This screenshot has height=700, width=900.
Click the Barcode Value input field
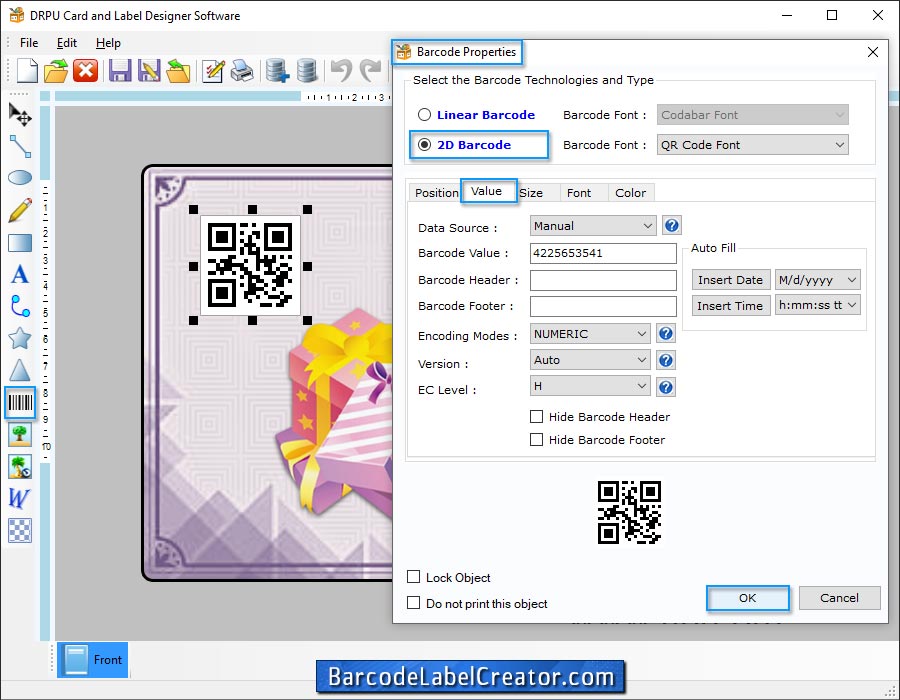pyautogui.click(x=603, y=253)
